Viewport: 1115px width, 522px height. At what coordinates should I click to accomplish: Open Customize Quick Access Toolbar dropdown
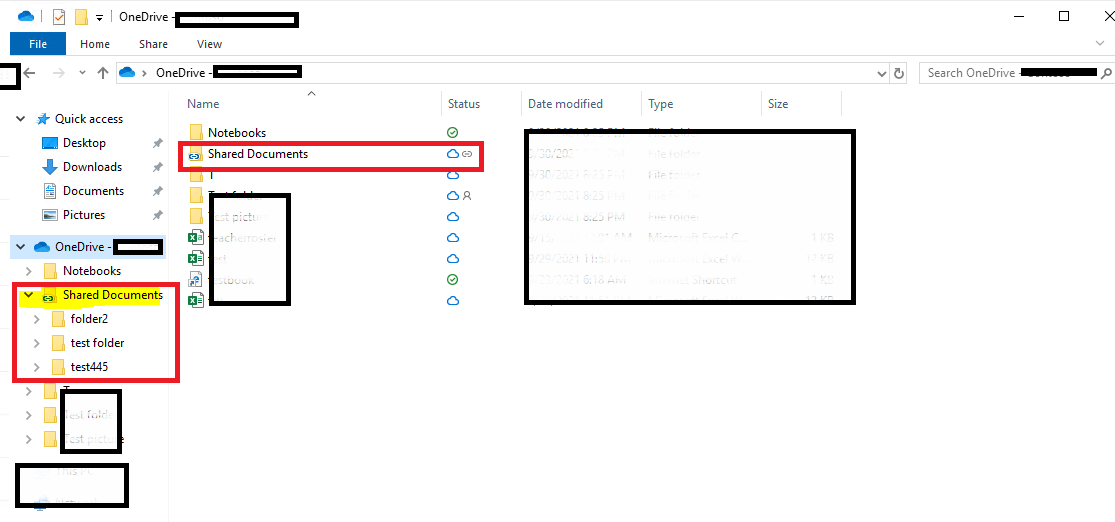100,17
